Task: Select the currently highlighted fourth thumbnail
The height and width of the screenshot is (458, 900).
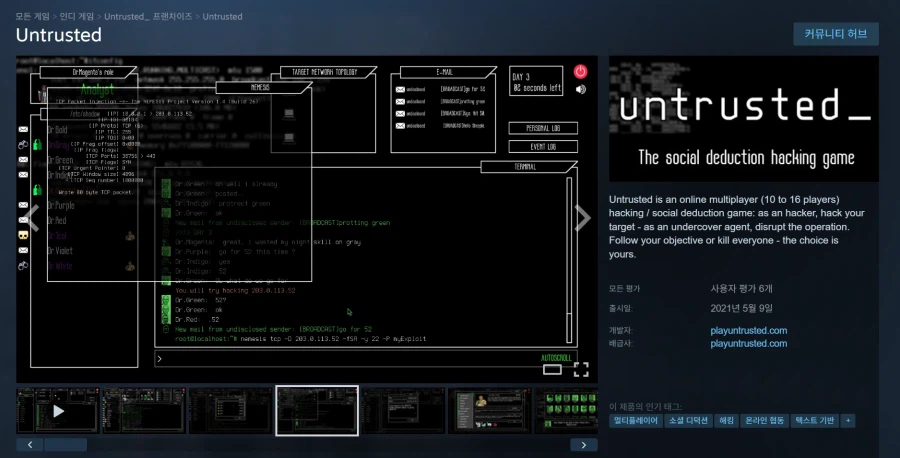Action: (x=317, y=410)
